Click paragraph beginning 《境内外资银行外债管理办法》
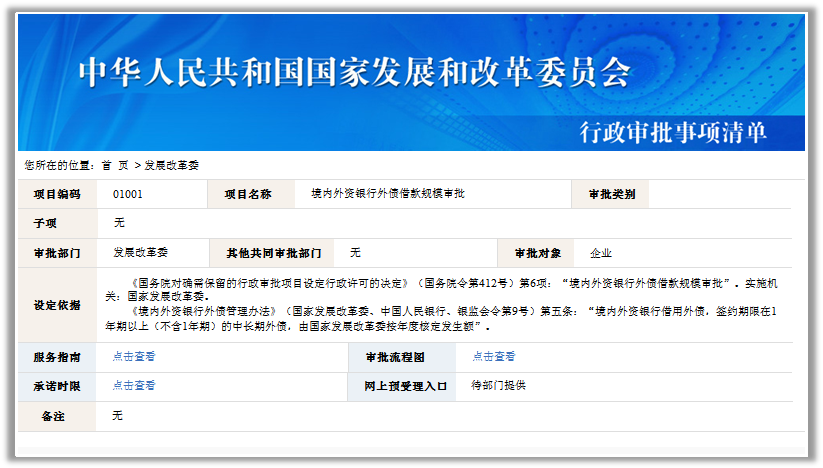This screenshot has width=823, height=468. pyautogui.click(x=441, y=318)
